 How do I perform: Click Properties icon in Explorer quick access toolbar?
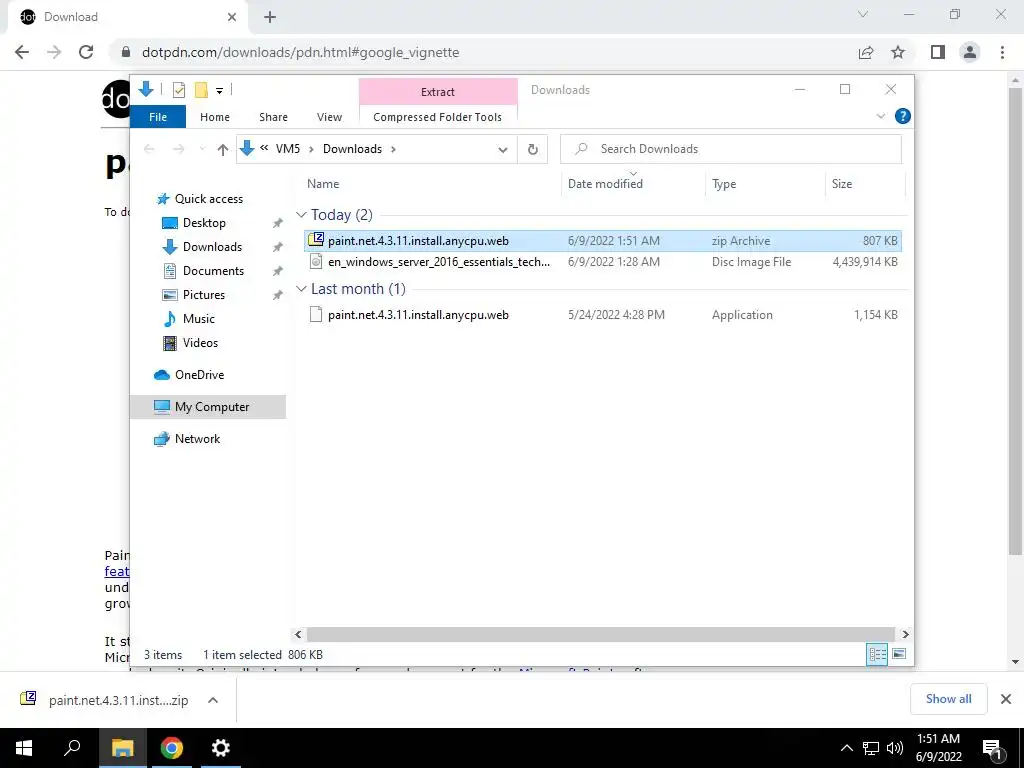[179, 90]
